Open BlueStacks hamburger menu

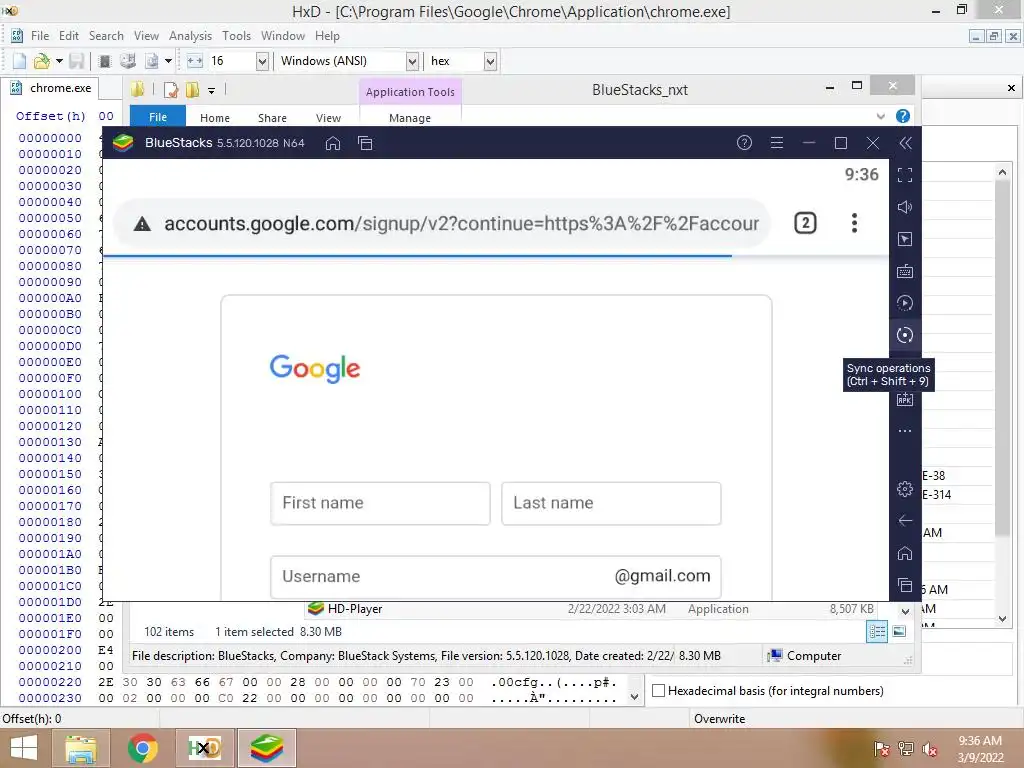click(x=776, y=142)
